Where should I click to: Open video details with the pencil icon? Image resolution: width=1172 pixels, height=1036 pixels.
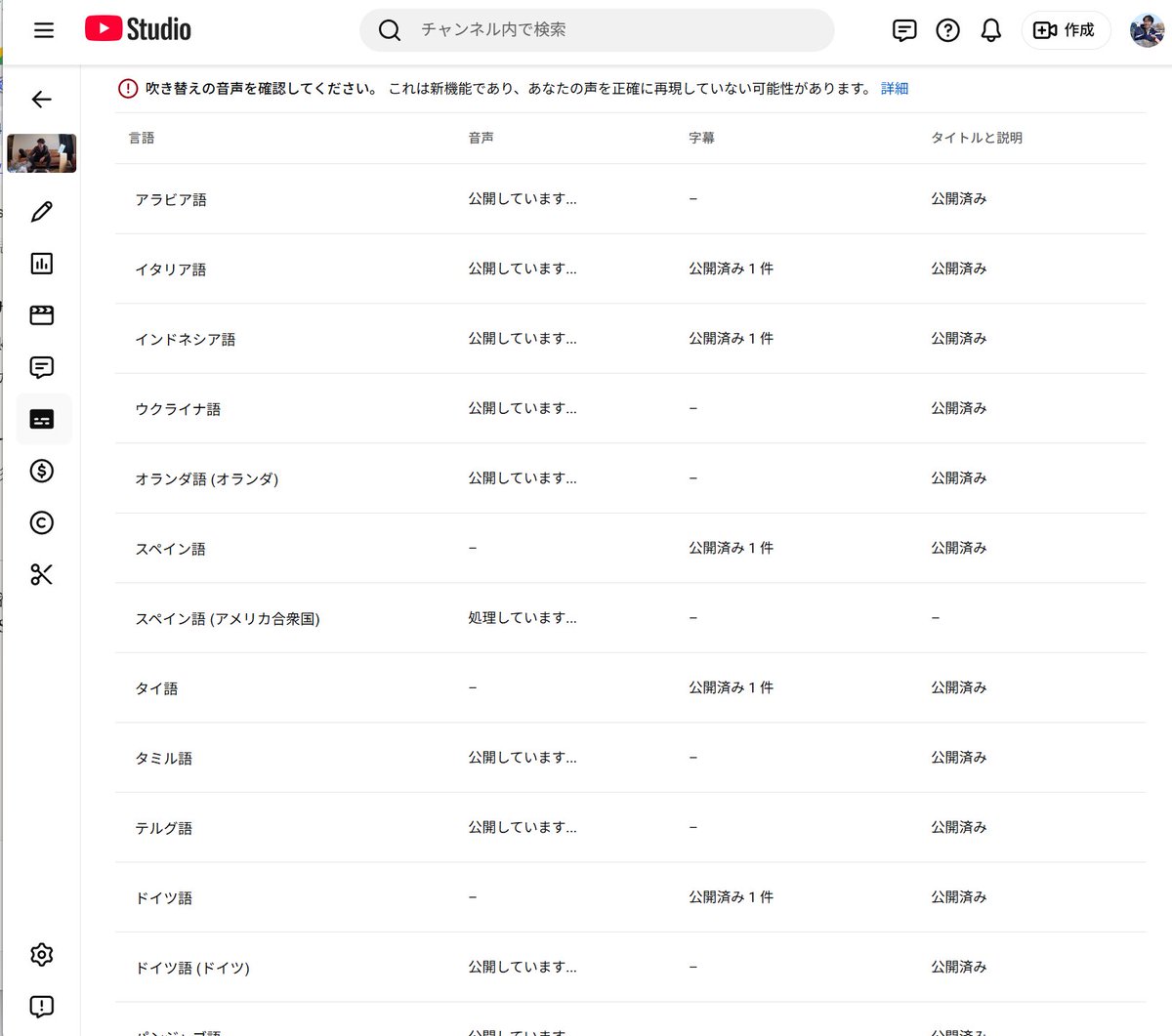click(41, 211)
